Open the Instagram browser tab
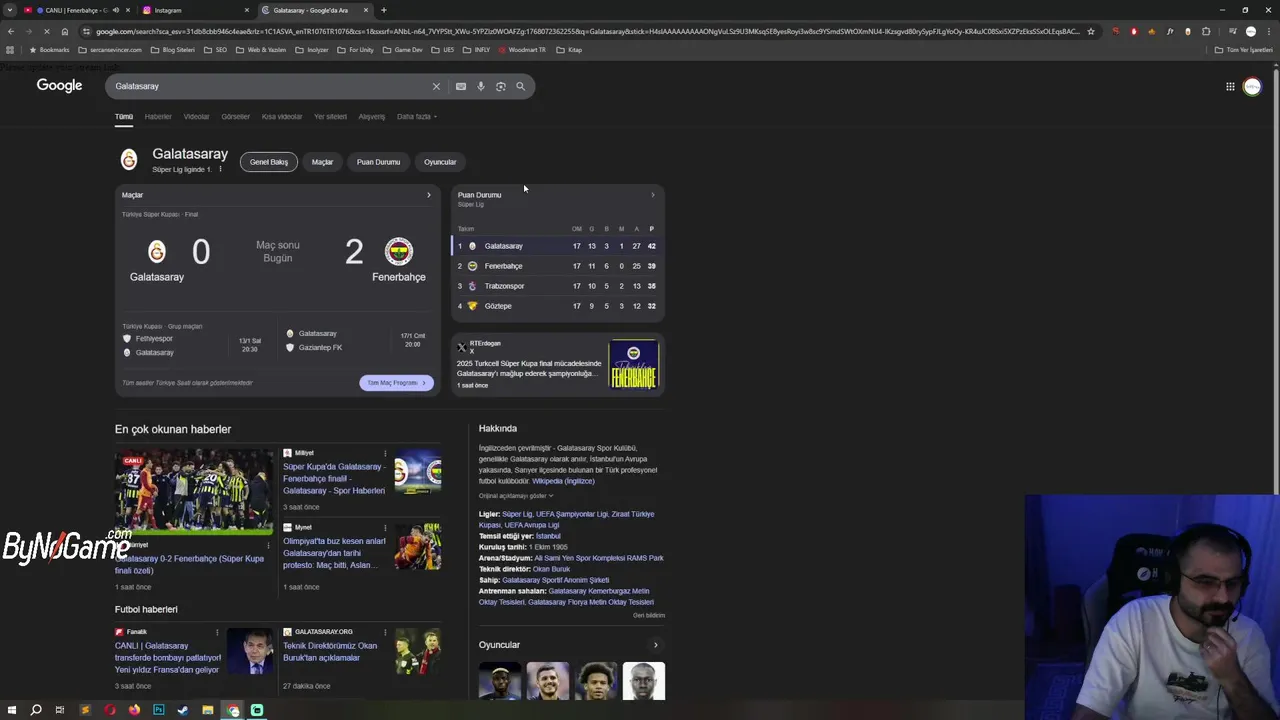Image resolution: width=1280 pixels, height=720 pixels. pos(195,10)
